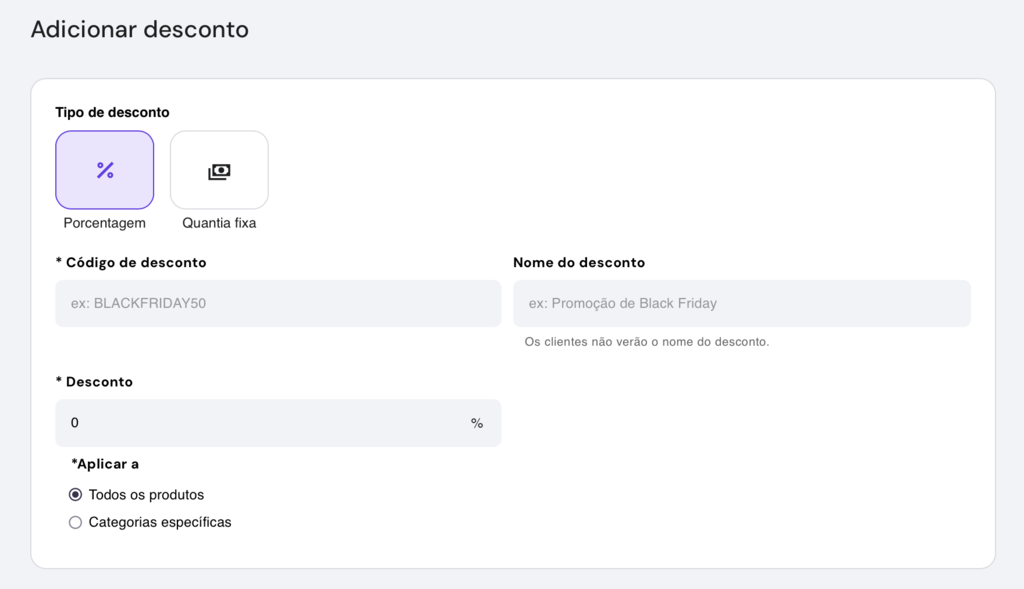
Task: Click the BLACKFRIDAY50 placeholder field
Action: coord(277,303)
